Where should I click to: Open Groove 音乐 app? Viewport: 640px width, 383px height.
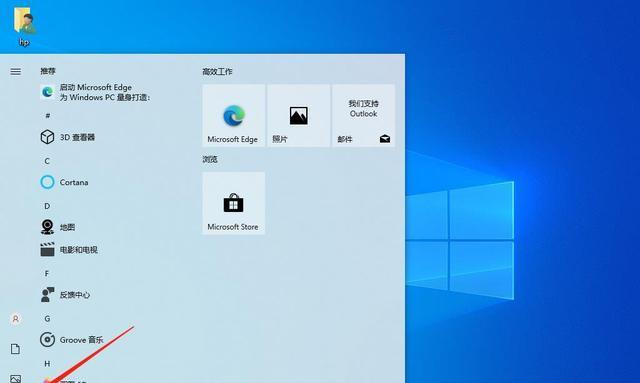(x=72, y=339)
